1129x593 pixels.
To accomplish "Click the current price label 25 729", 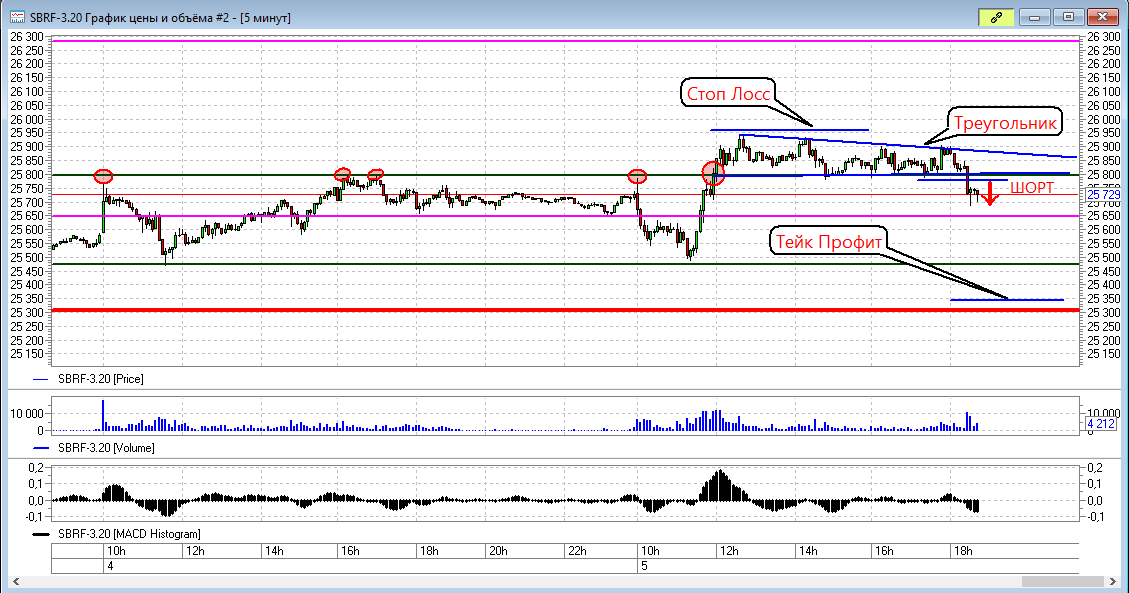I will (1102, 195).
